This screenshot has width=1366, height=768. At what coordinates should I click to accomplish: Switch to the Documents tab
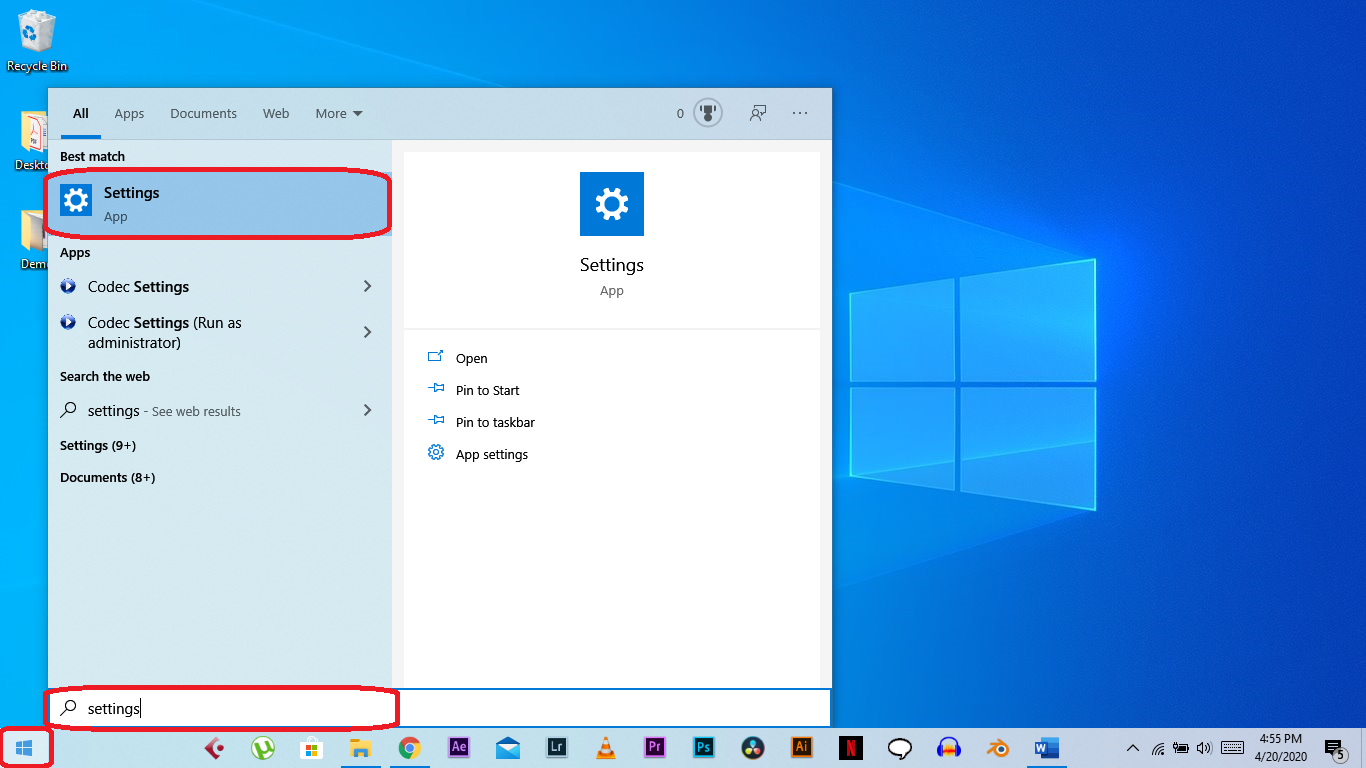click(x=203, y=114)
